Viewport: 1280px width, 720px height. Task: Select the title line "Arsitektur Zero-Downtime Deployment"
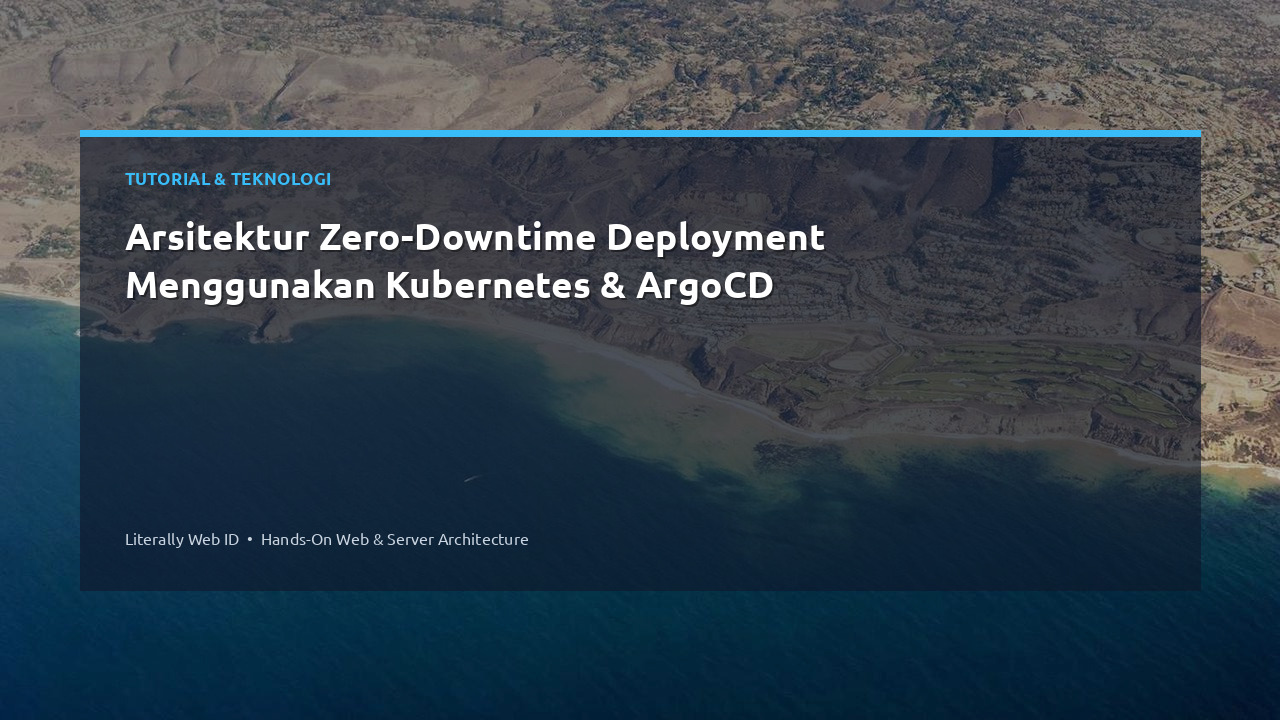tap(475, 238)
